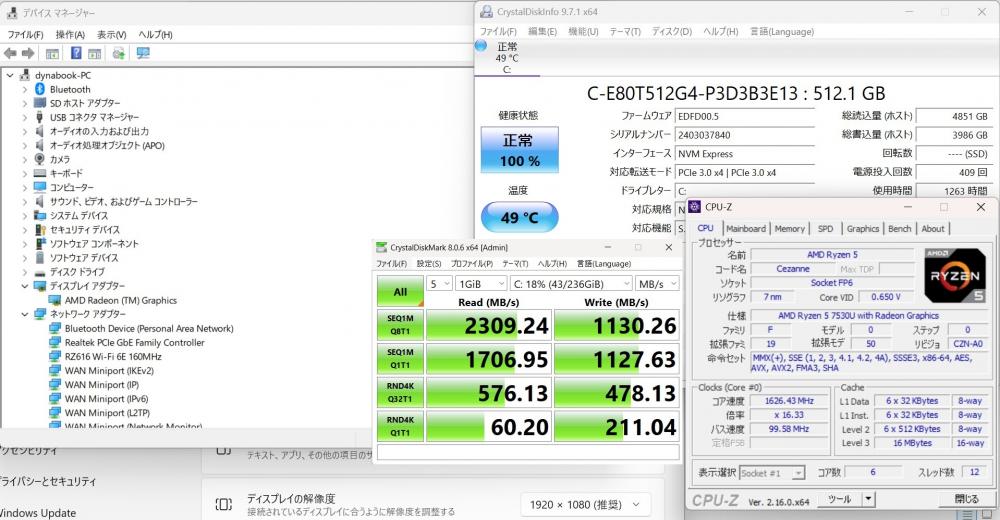Click 閉じる button in CPU-Z
1000x520 pixels.
tap(966, 499)
